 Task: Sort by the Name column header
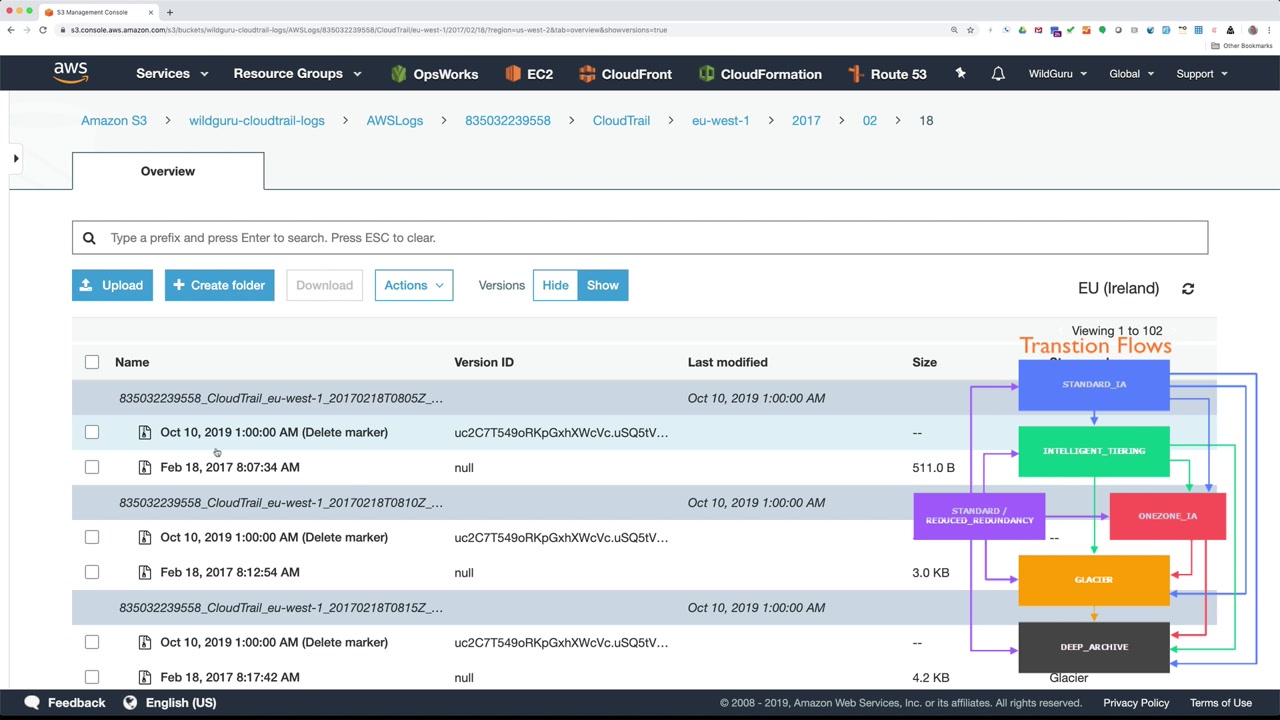[132, 362]
